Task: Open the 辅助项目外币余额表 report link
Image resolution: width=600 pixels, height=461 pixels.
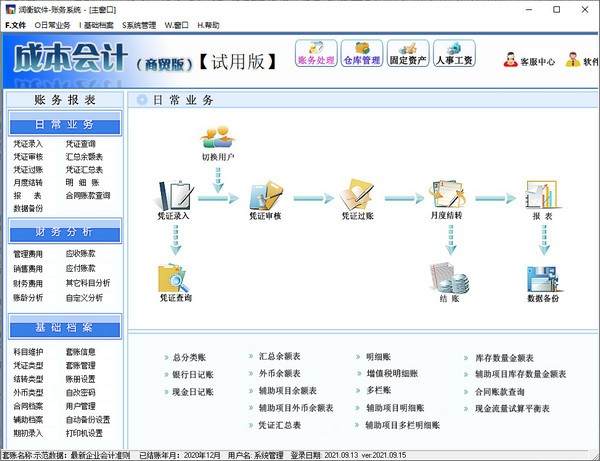Action: tap(296, 408)
